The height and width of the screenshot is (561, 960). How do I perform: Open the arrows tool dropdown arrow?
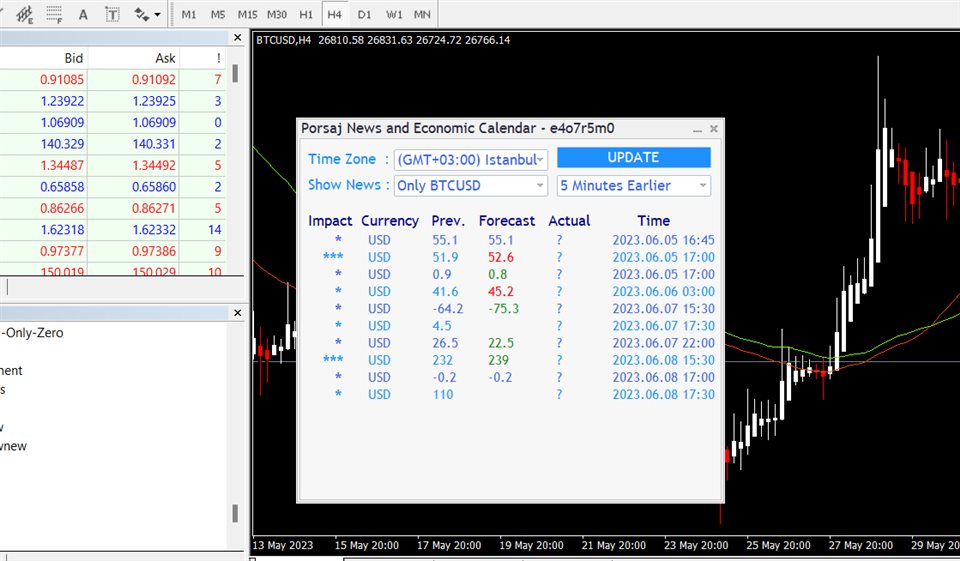[x=157, y=15]
